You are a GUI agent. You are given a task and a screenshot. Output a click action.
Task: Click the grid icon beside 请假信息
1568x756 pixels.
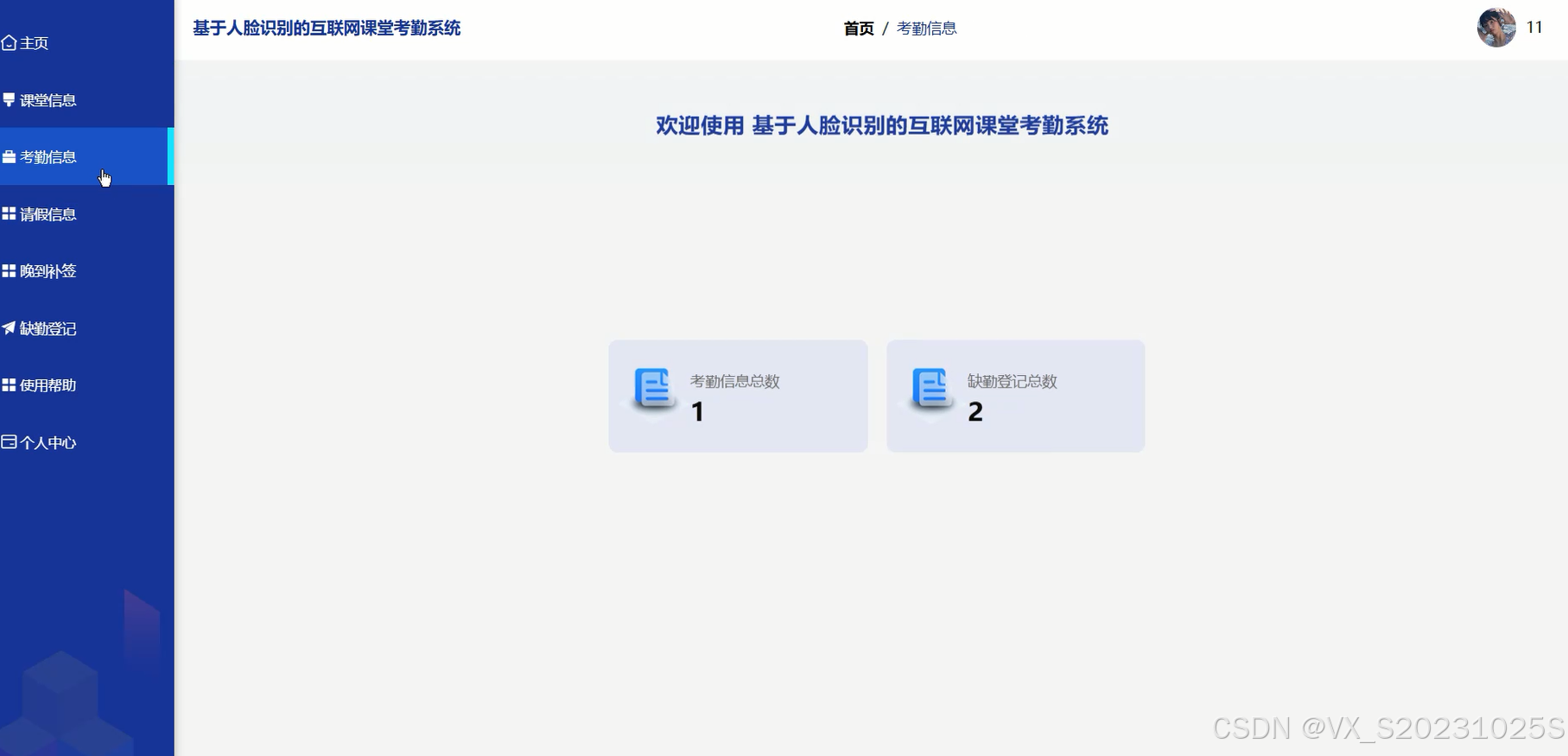tap(9, 213)
